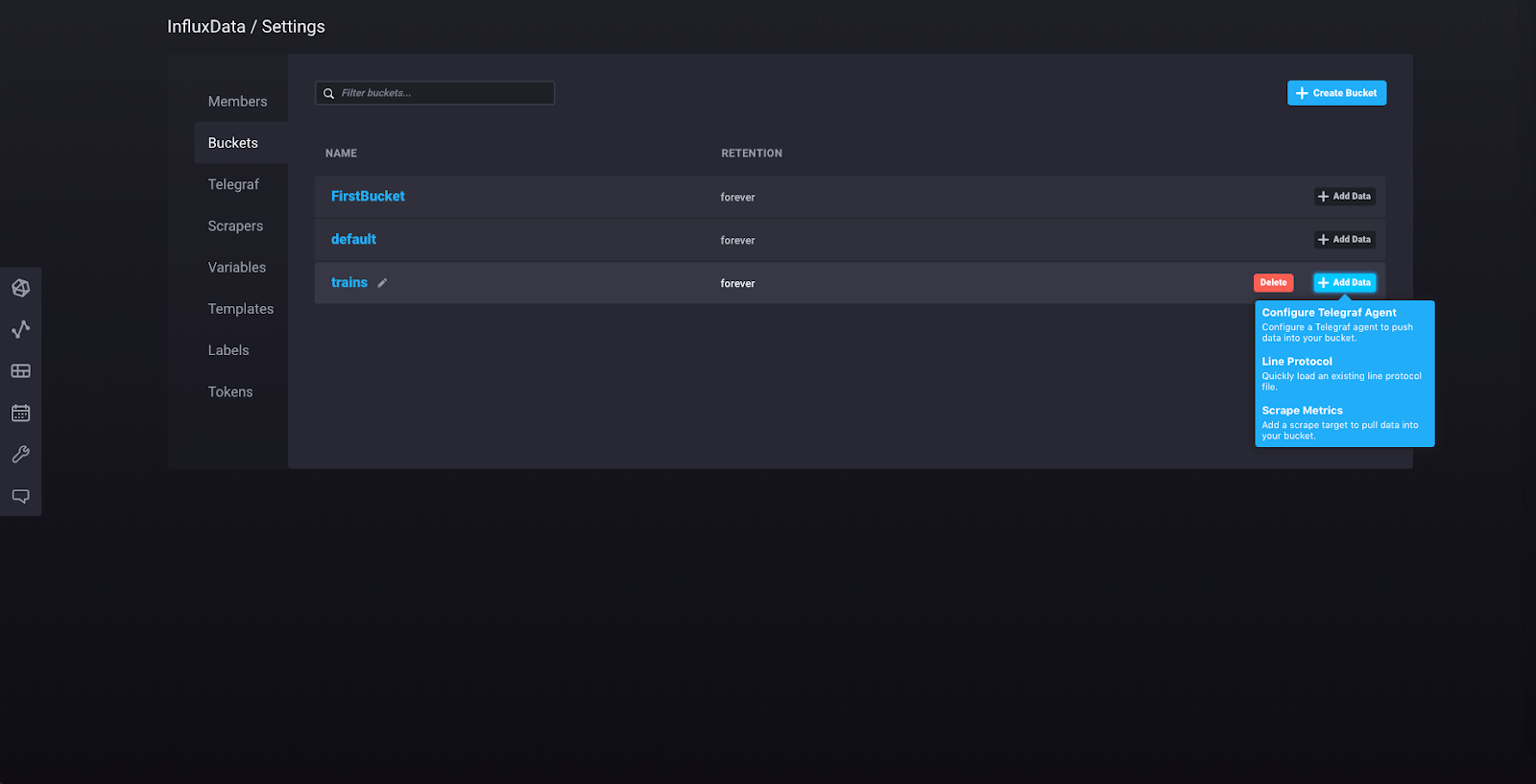Open the default bucket link
1536x784 pixels.
(353, 239)
